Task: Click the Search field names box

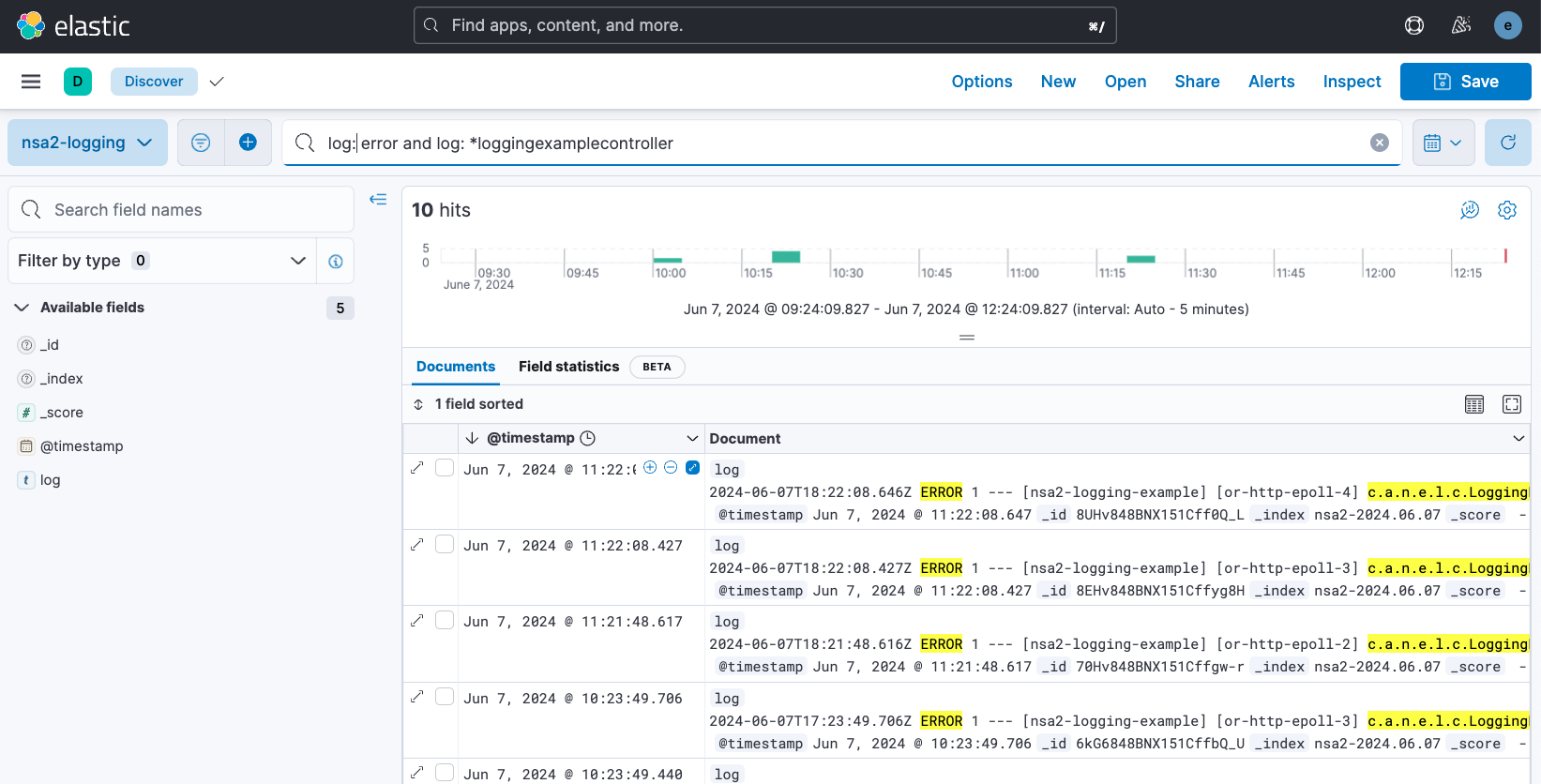Action: (x=181, y=209)
